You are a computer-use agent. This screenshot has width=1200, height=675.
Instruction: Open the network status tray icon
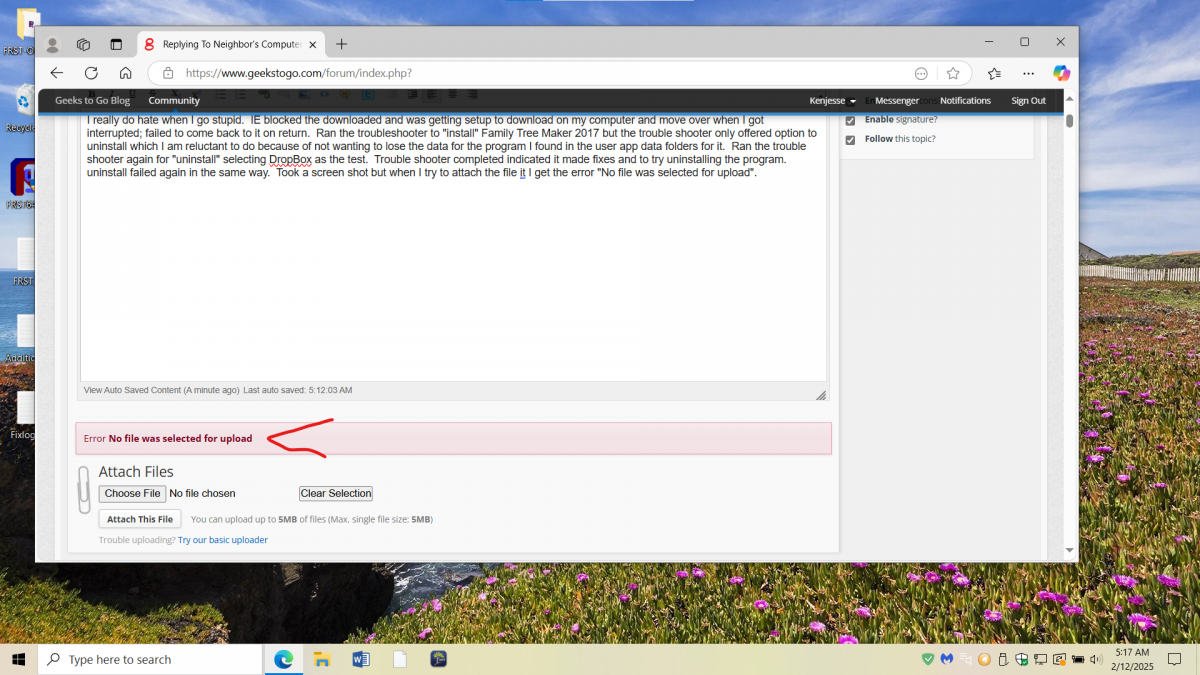click(x=1040, y=659)
